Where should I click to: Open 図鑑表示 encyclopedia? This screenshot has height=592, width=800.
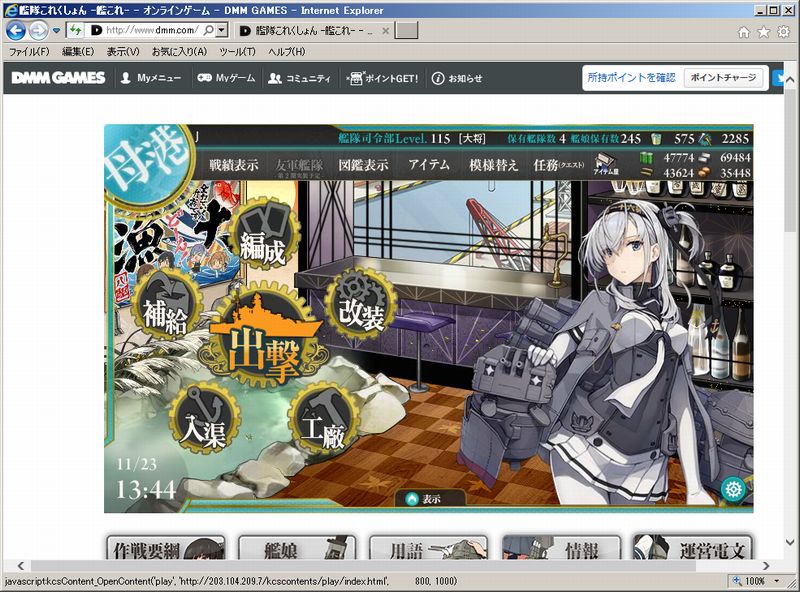pyautogui.click(x=363, y=165)
